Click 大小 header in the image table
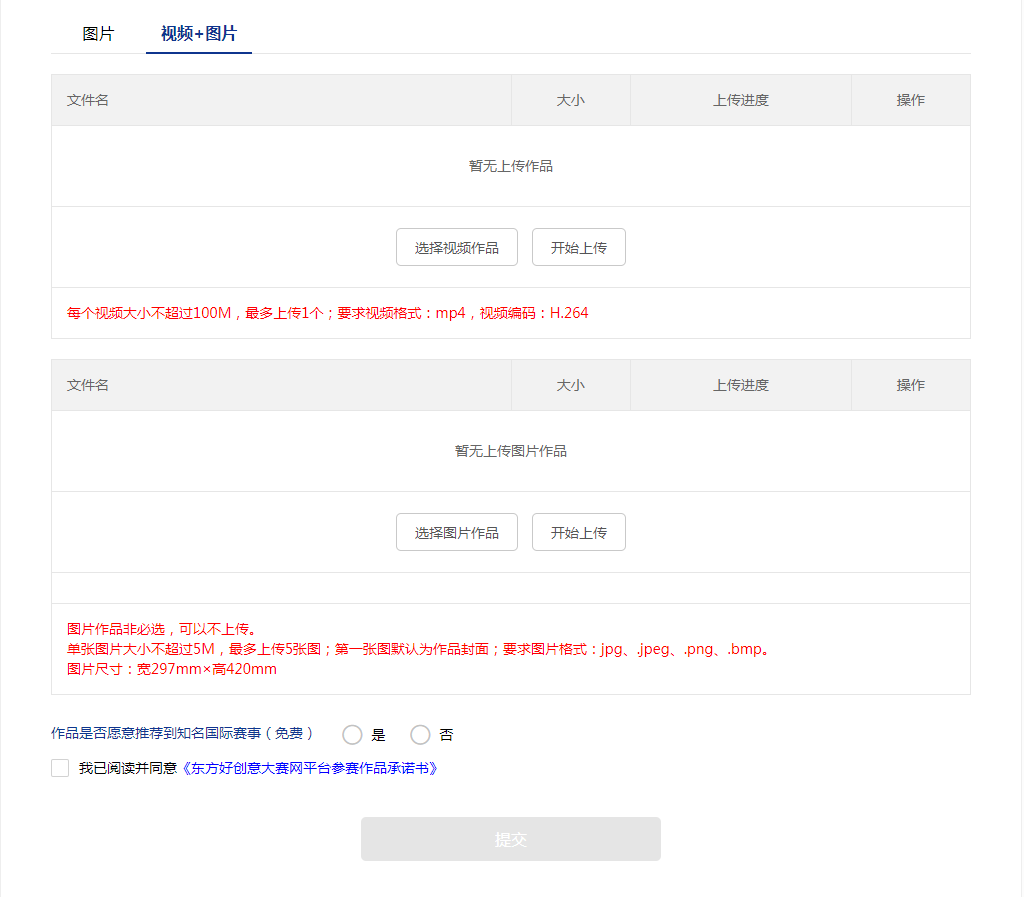This screenshot has height=897, width=1024. 571,385
